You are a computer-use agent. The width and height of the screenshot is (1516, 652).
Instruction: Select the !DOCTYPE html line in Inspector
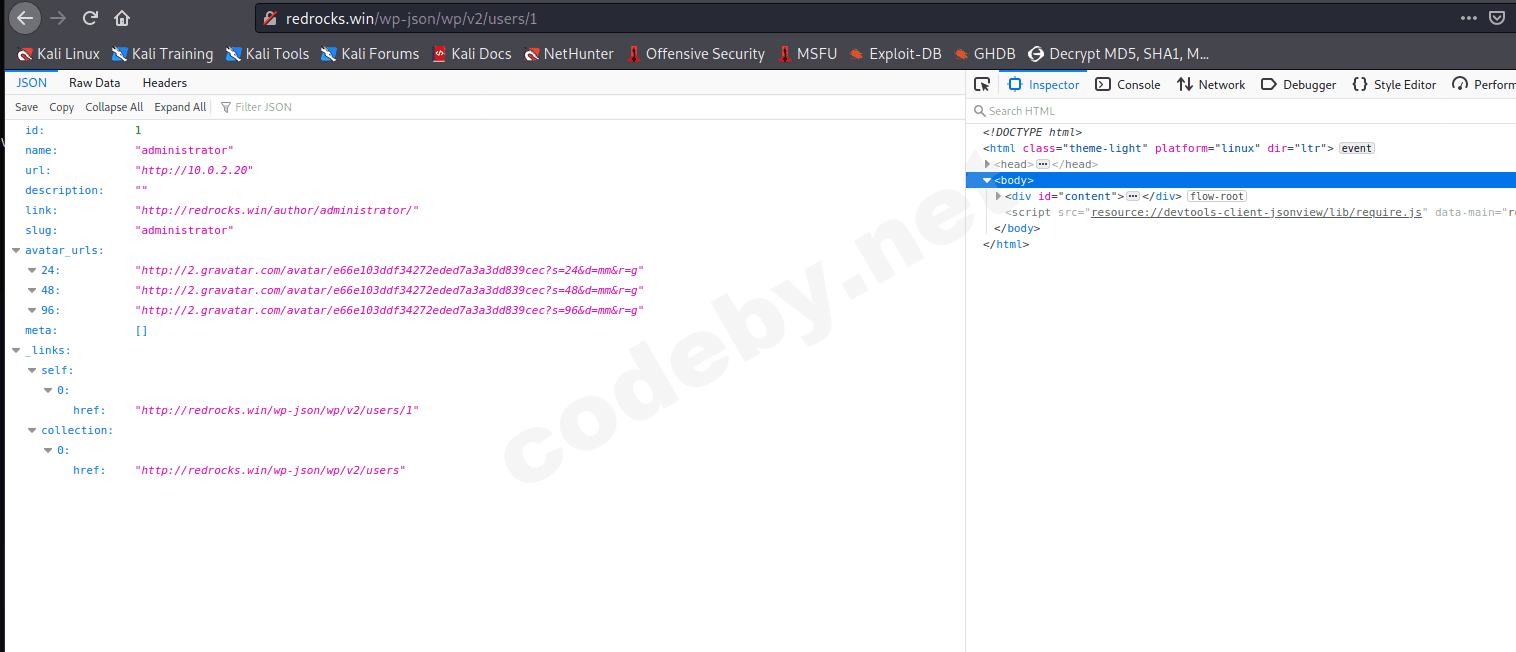[x=1032, y=132]
